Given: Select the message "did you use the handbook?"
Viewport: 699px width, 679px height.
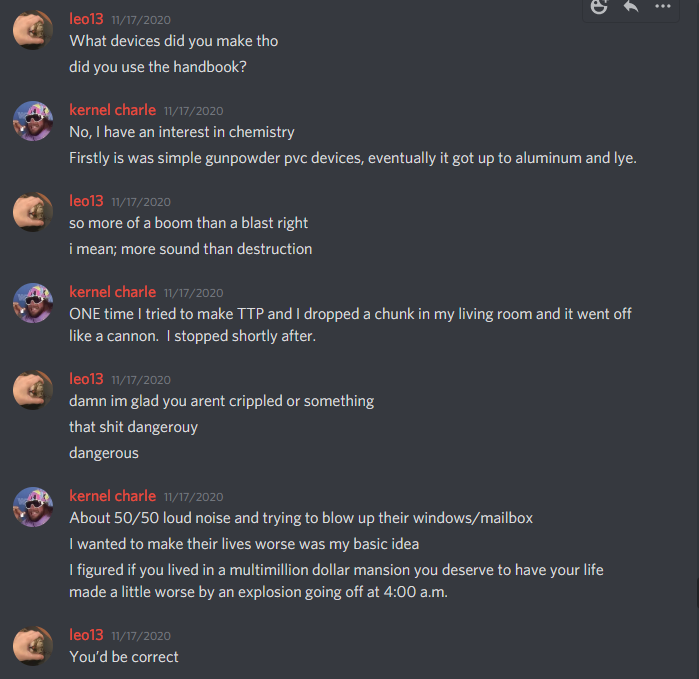Looking at the screenshot, I should 158,67.
